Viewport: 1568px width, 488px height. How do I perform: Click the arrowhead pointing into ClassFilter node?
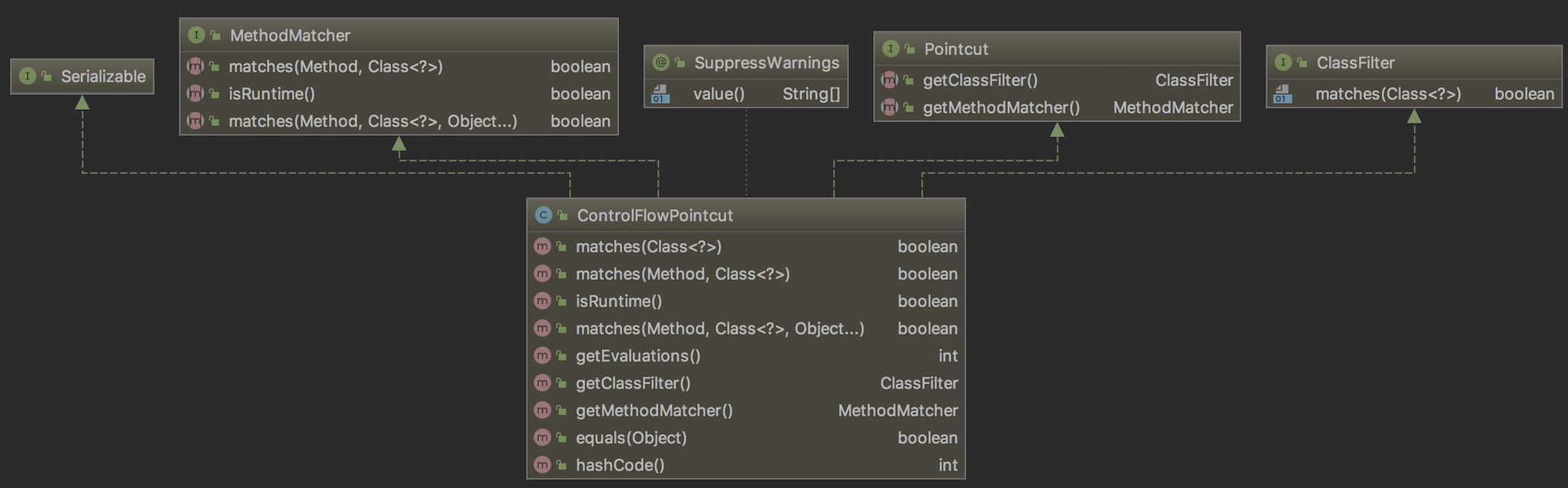[x=1414, y=116]
